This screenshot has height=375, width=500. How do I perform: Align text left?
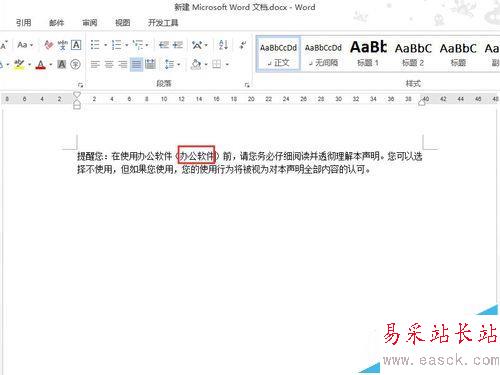pos(95,64)
